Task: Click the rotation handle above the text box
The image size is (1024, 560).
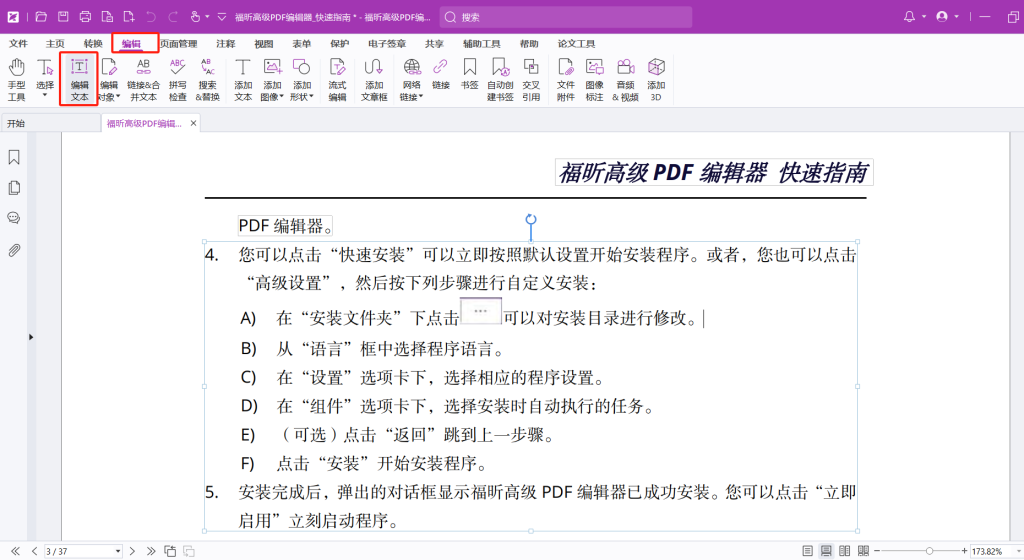Action: point(531,219)
